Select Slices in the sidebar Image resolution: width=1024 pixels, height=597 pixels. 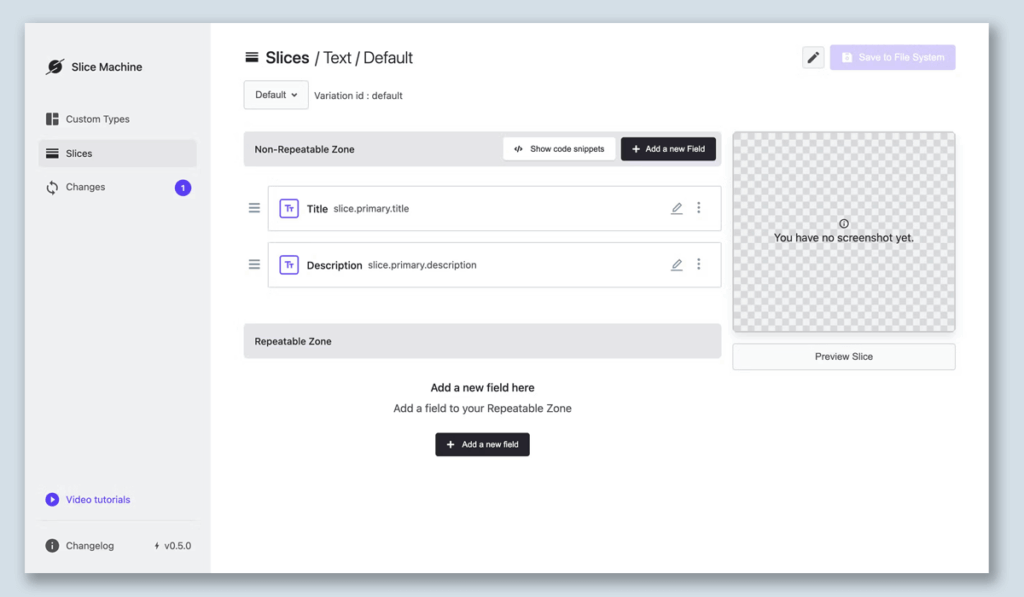pos(79,154)
